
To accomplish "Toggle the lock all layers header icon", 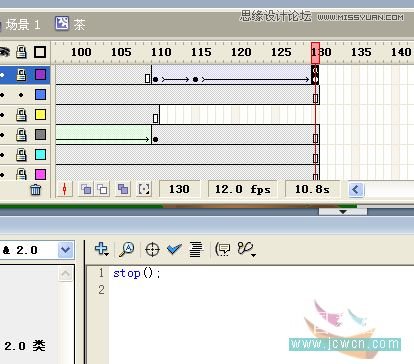I will click(x=21, y=52).
